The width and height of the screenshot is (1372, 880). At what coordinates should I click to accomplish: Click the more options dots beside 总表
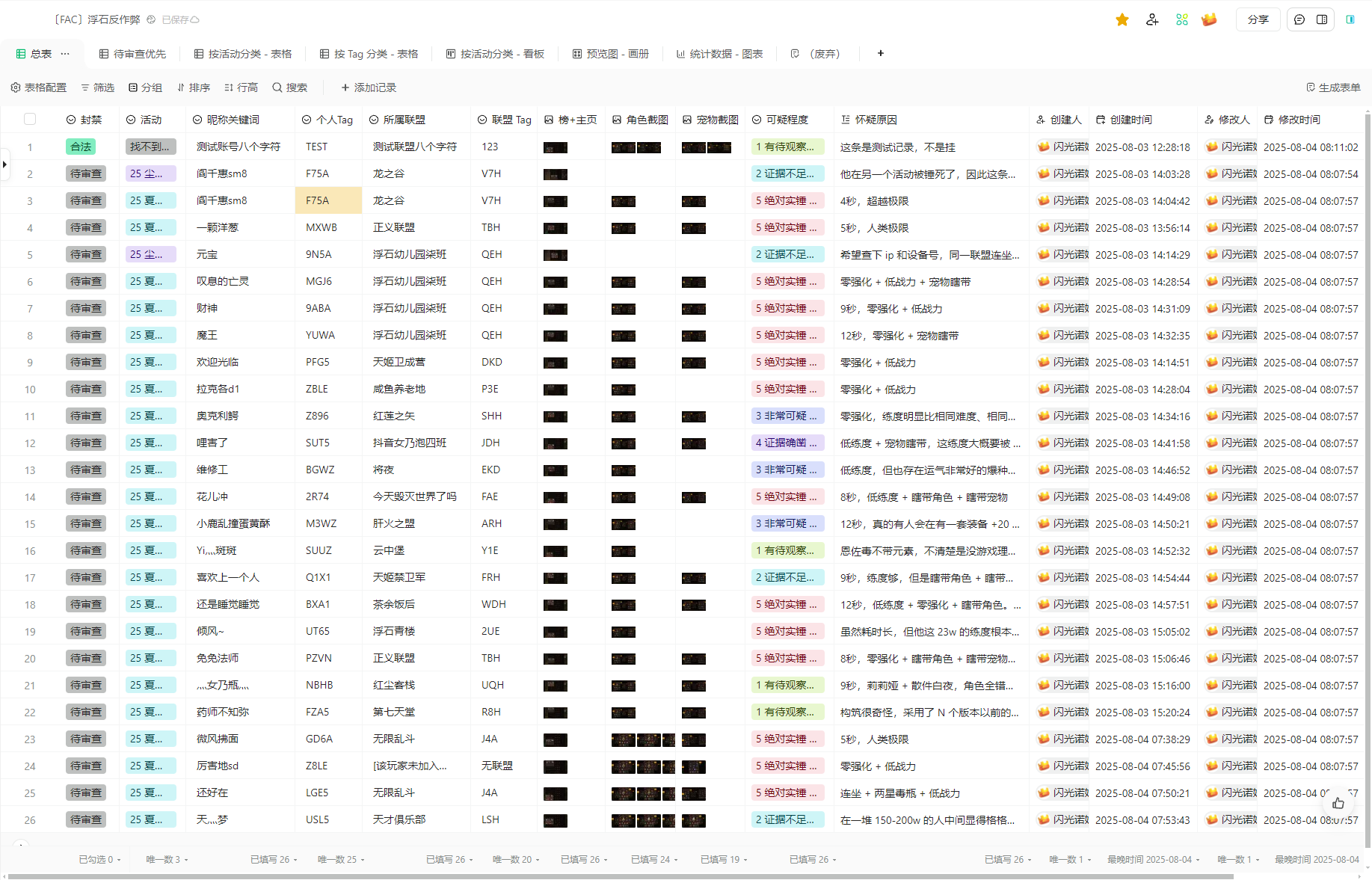pyautogui.click(x=65, y=54)
